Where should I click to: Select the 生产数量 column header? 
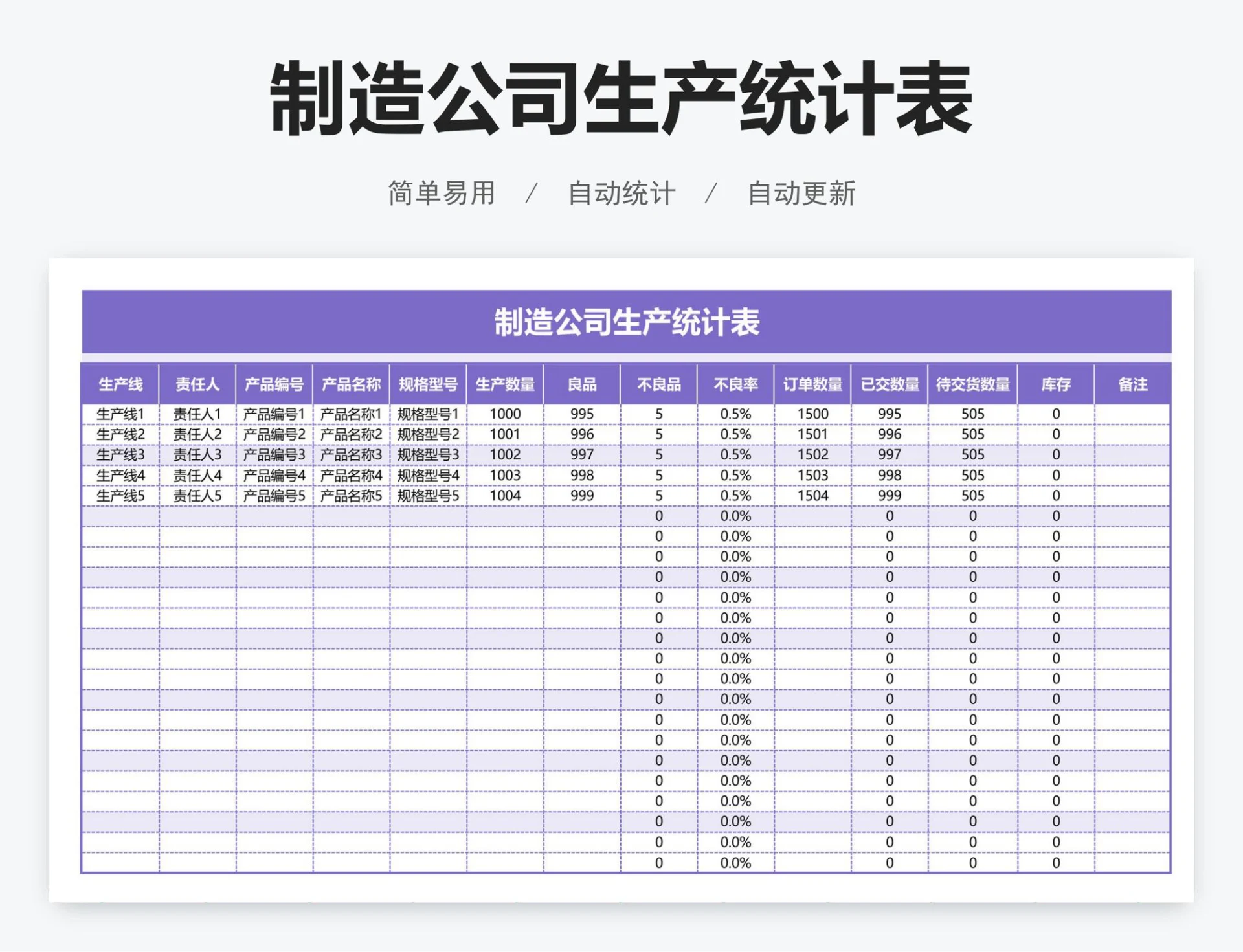(505, 384)
